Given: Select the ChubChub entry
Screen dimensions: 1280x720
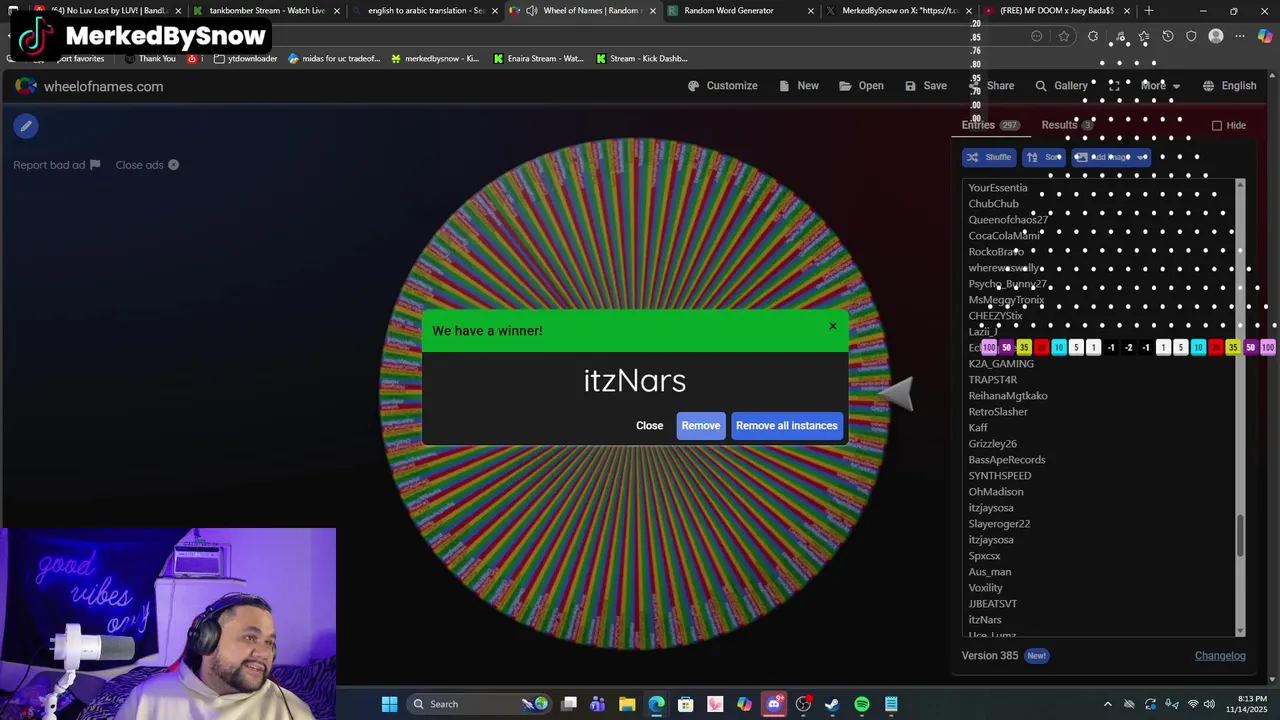Looking at the screenshot, I should point(993,204).
